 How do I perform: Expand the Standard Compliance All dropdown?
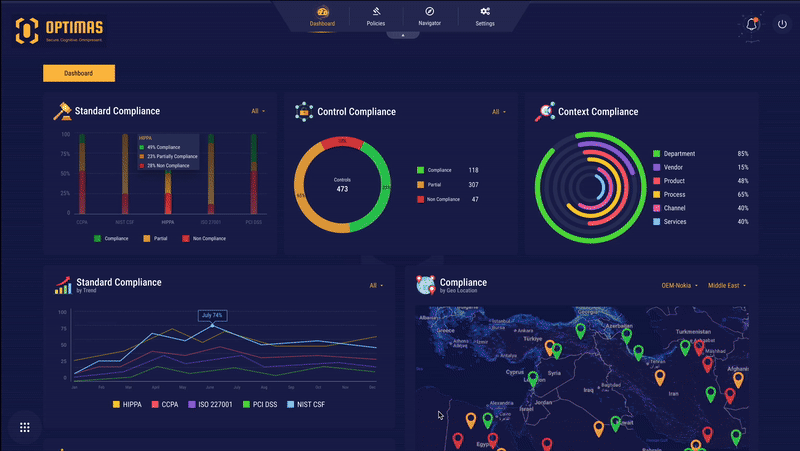[258, 111]
